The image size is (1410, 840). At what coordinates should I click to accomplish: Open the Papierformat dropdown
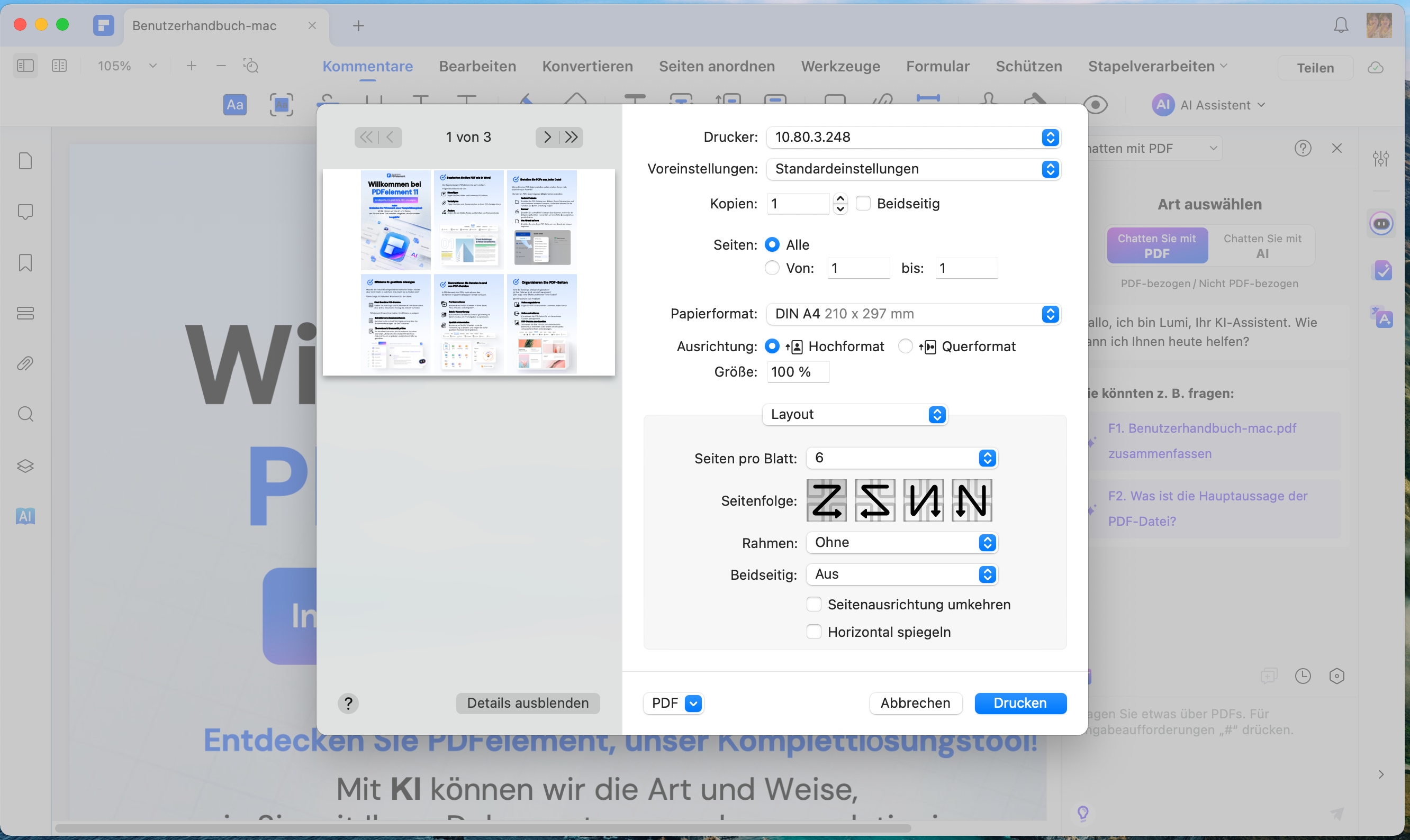914,314
